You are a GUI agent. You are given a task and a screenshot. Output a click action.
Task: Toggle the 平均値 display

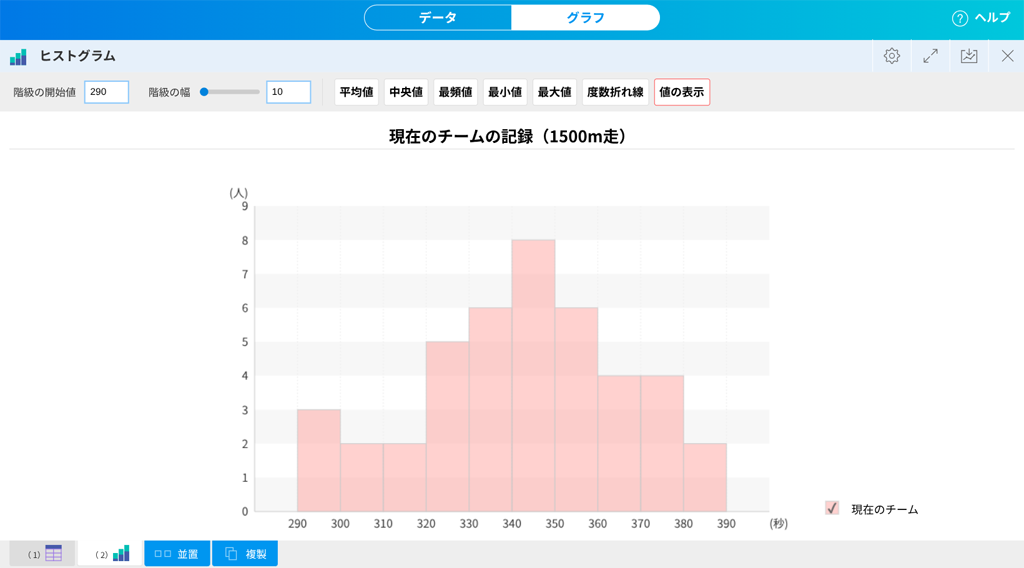click(357, 92)
